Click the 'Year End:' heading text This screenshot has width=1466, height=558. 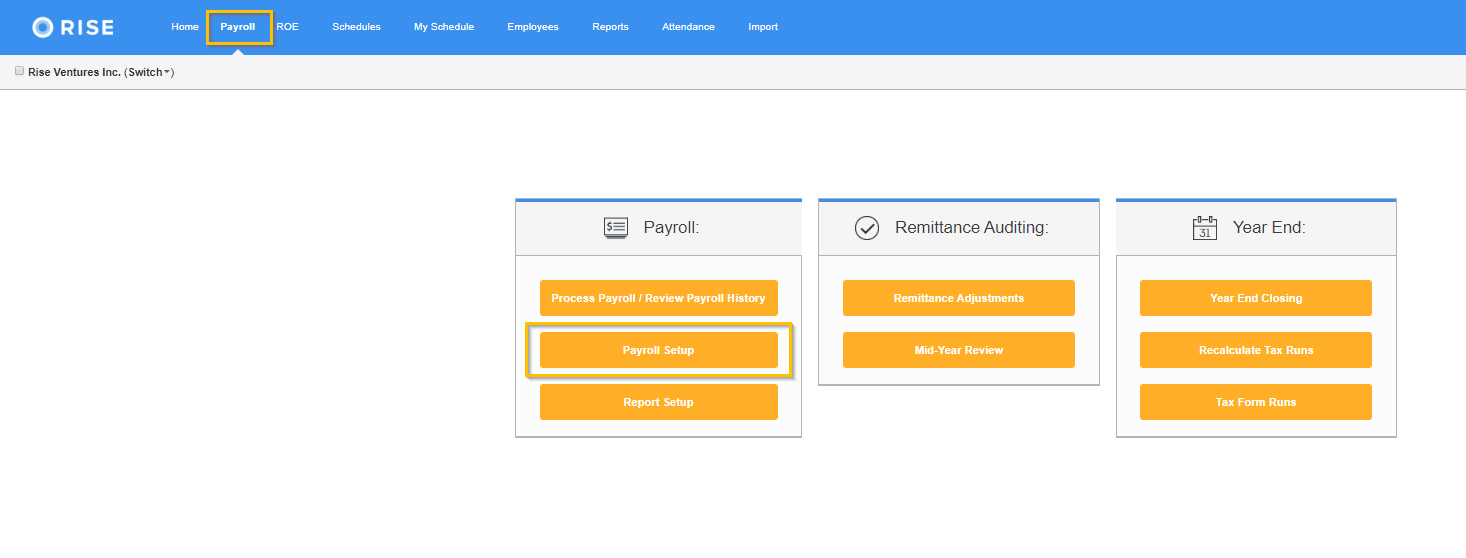coord(1269,228)
